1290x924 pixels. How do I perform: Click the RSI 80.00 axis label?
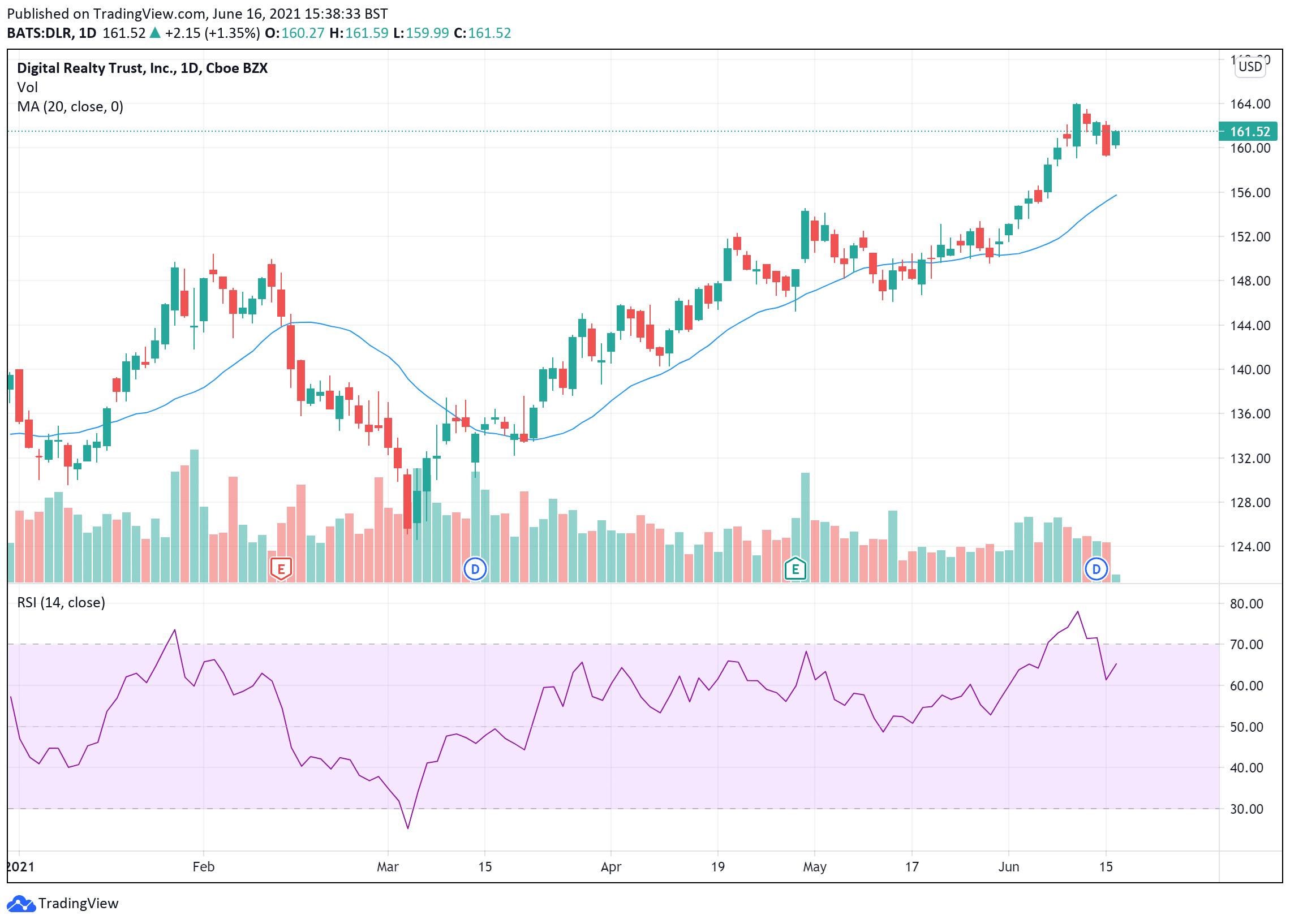[1246, 604]
